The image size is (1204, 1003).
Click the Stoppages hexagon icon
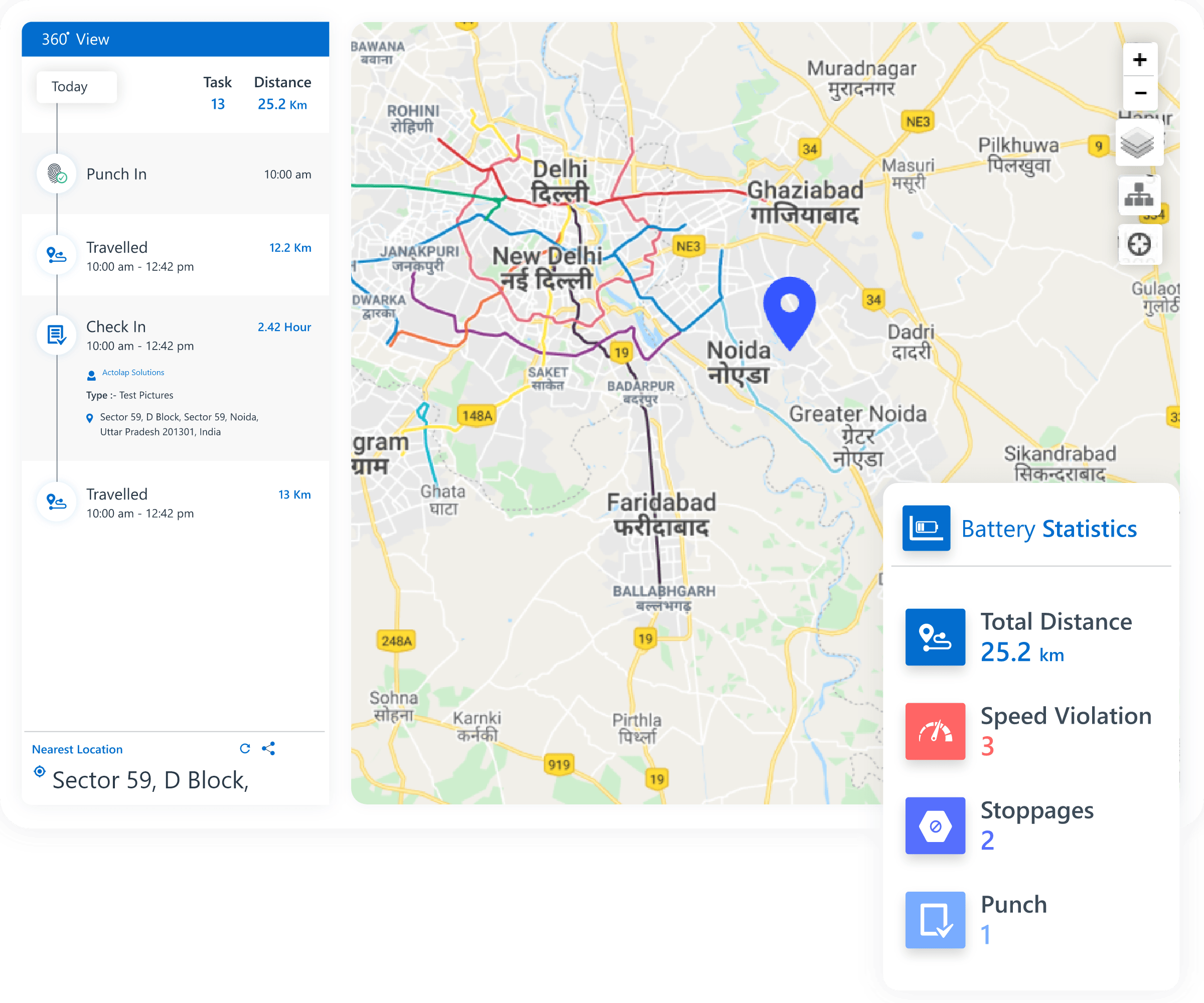(x=935, y=825)
